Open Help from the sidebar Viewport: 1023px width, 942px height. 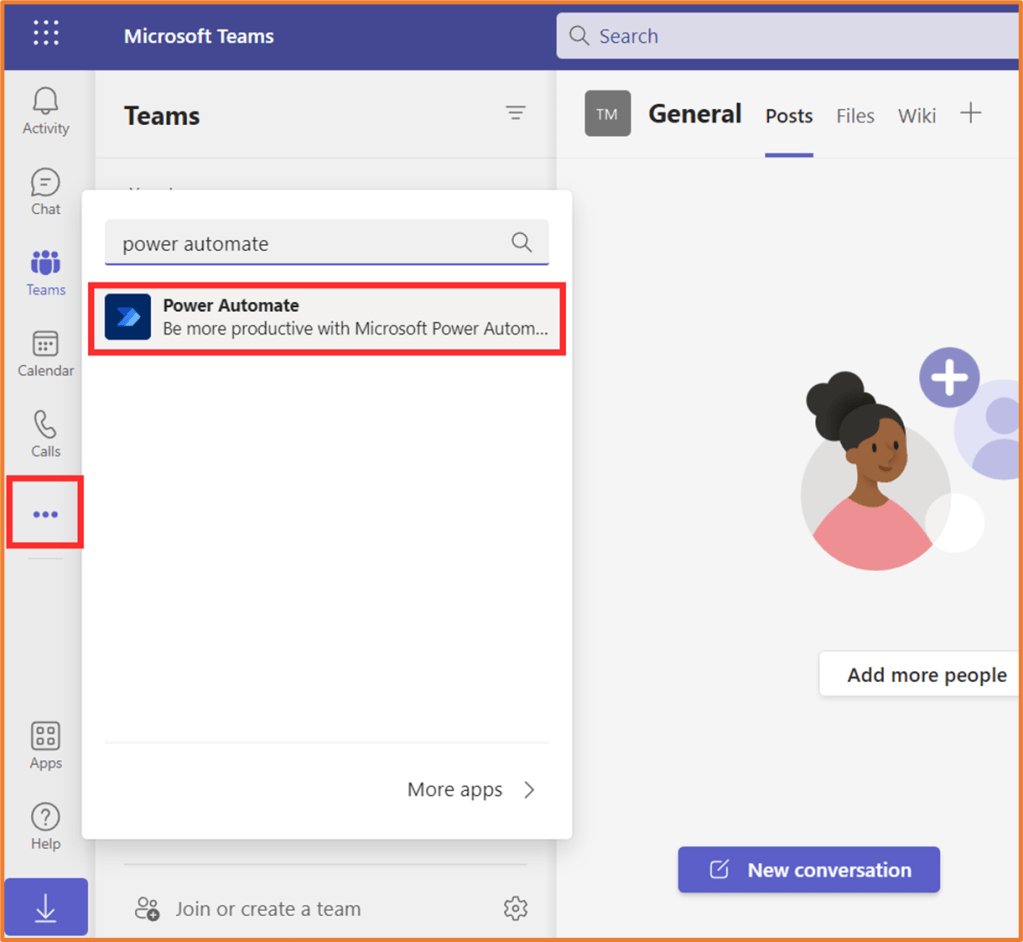click(46, 826)
